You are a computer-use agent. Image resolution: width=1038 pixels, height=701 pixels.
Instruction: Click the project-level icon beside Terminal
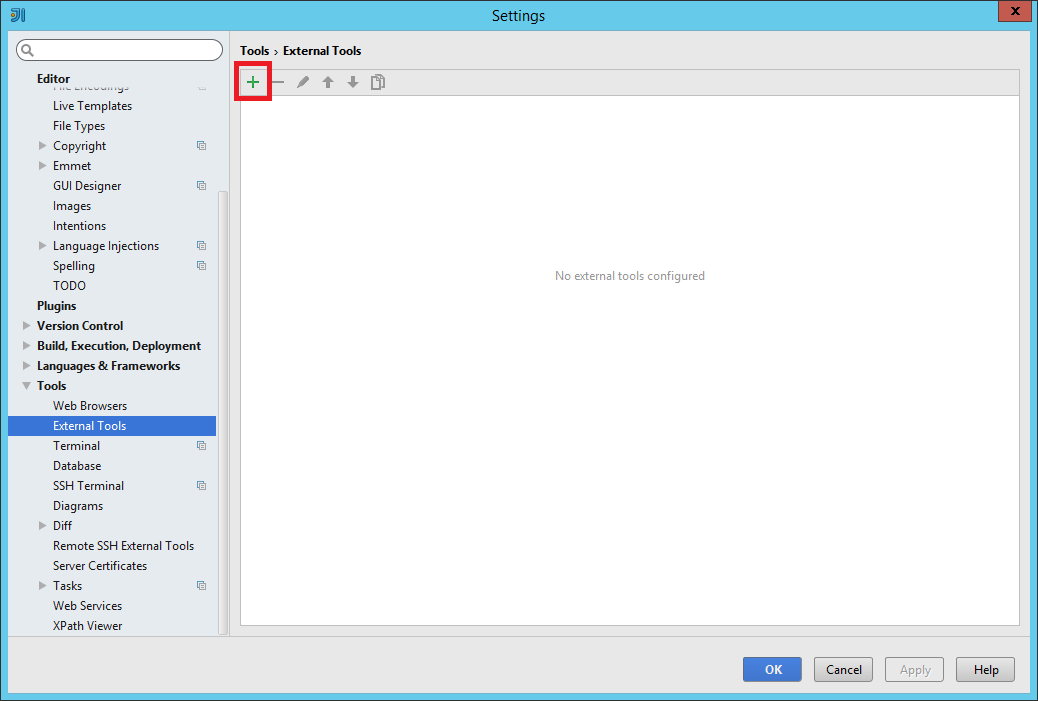pyautogui.click(x=201, y=446)
